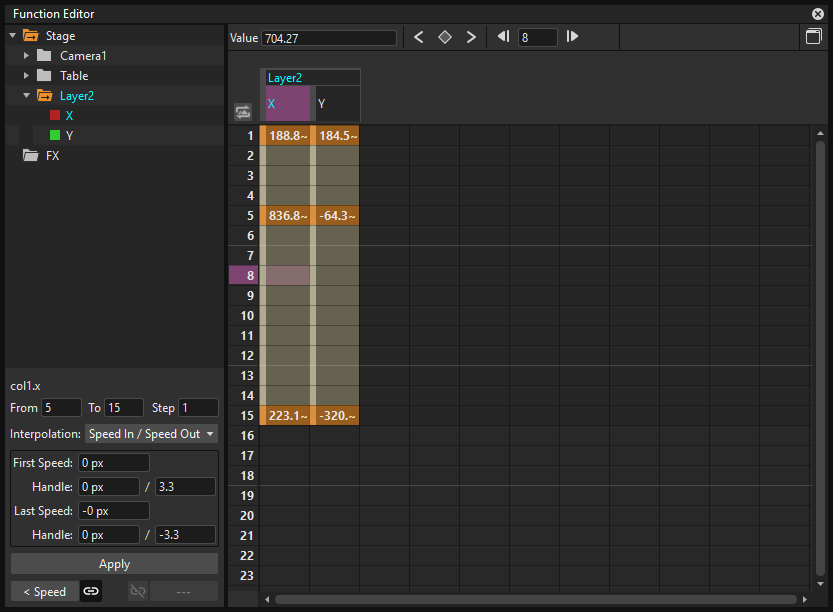Close the Function Editor panel
This screenshot has height=612, width=833.
click(818, 14)
